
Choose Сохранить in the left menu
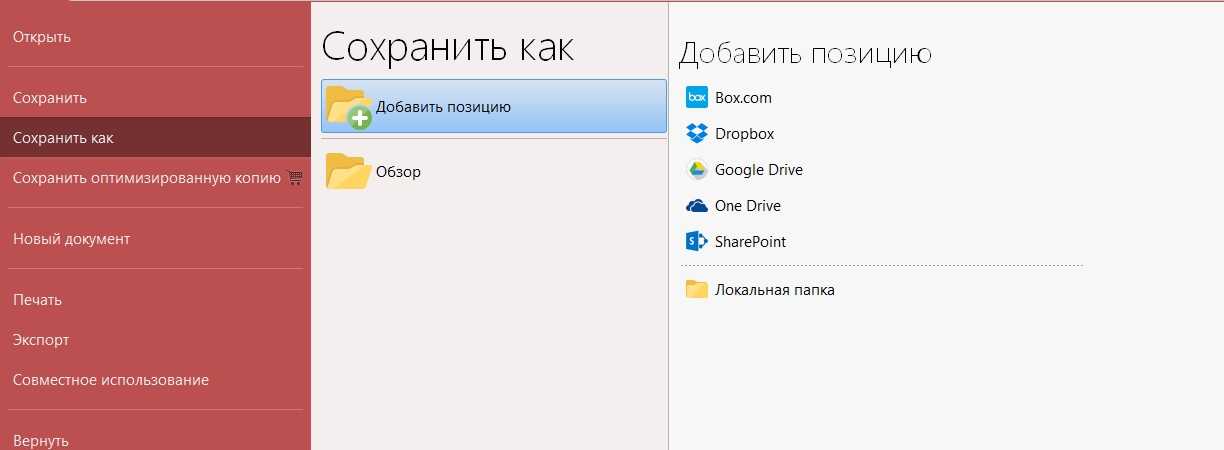coord(50,98)
